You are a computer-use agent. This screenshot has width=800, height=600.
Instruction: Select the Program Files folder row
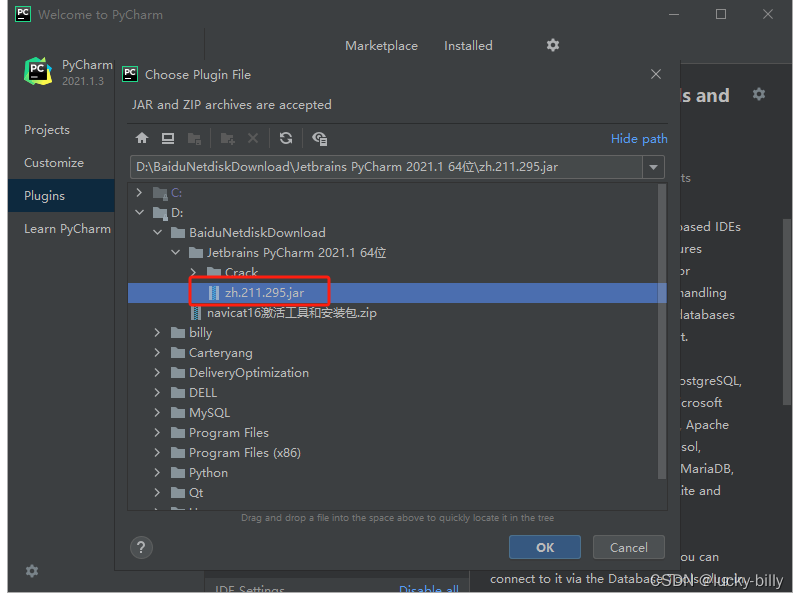(x=397, y=433)
